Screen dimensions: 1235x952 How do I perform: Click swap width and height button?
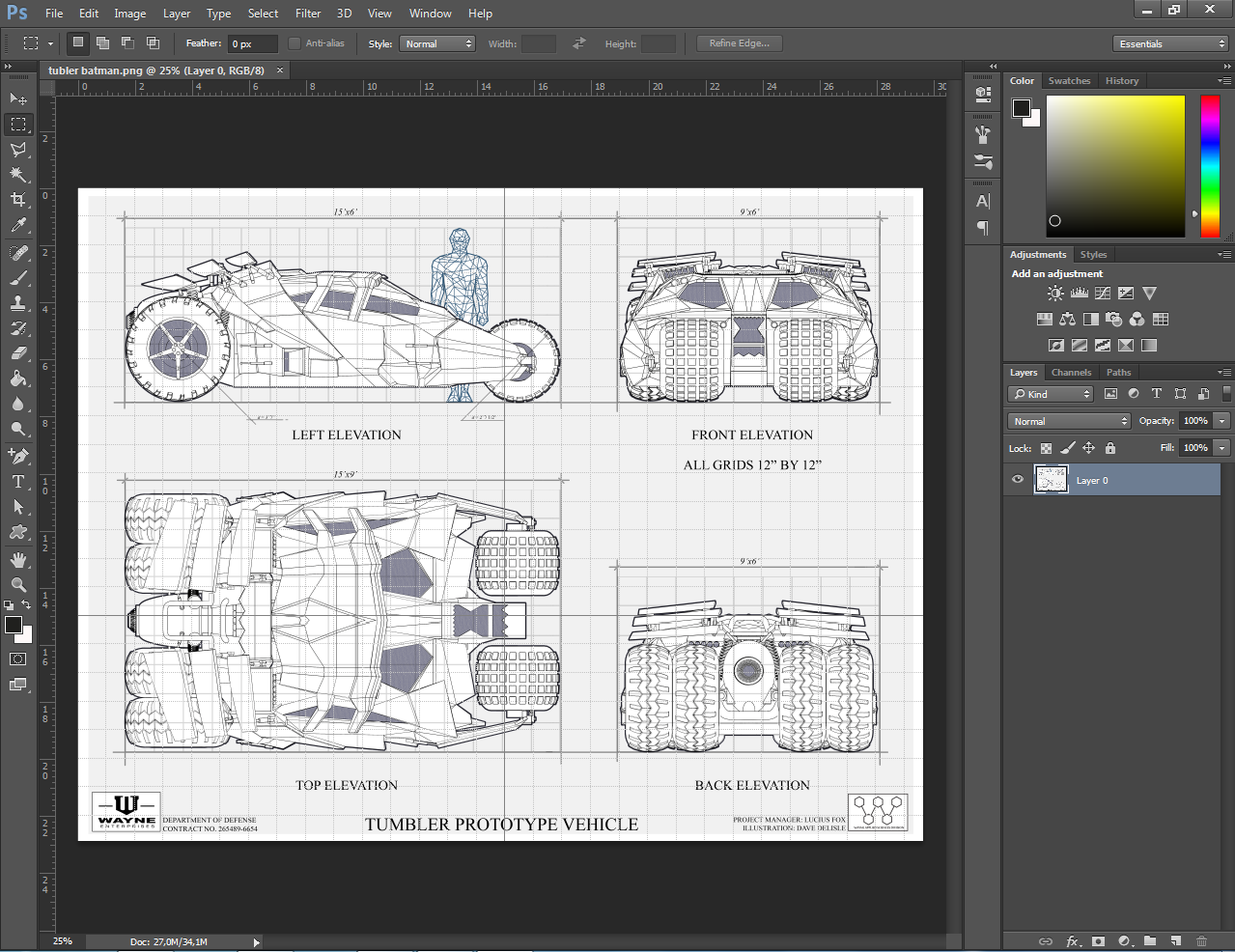tap(579, 43)
